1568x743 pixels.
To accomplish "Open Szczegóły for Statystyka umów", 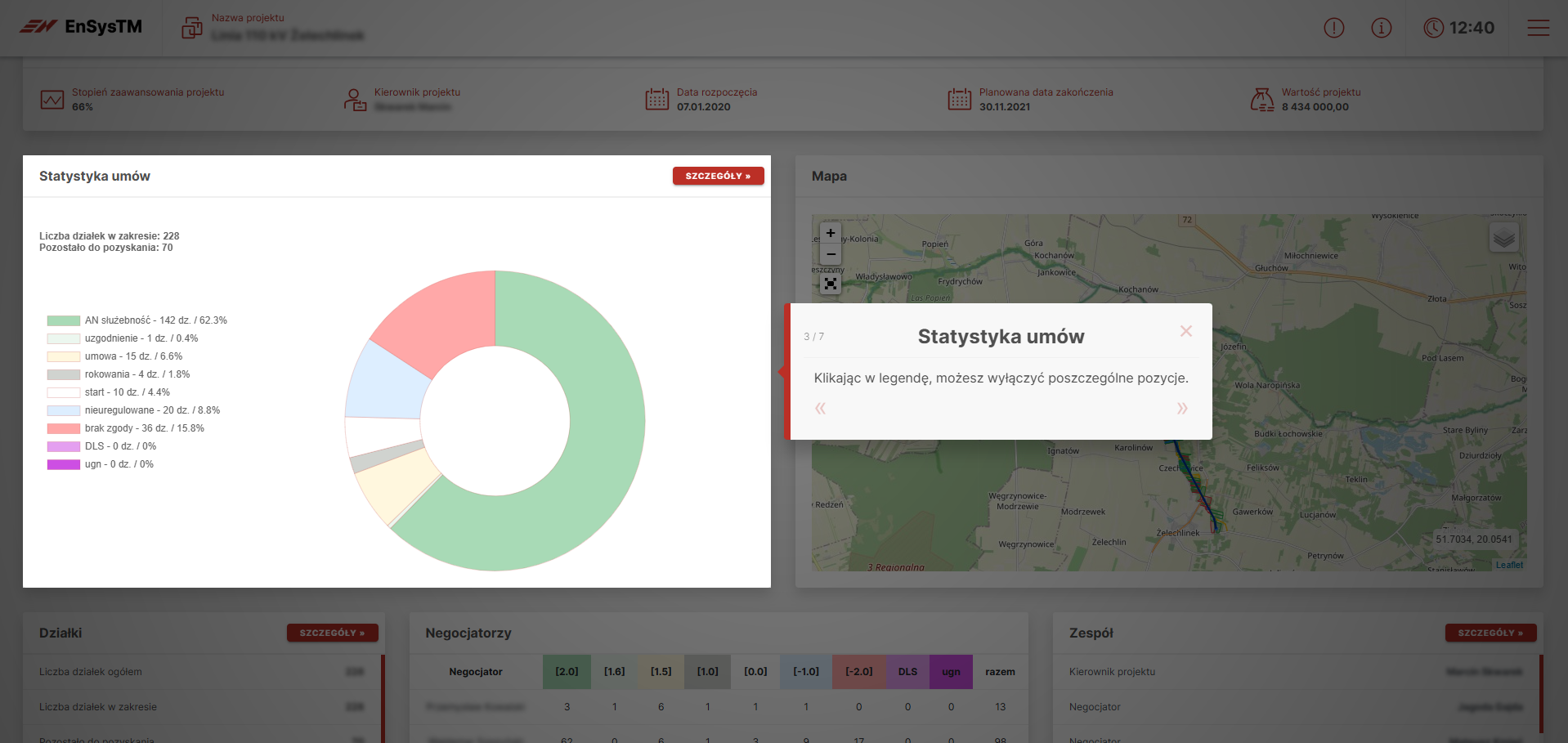I will coord(718,176).
